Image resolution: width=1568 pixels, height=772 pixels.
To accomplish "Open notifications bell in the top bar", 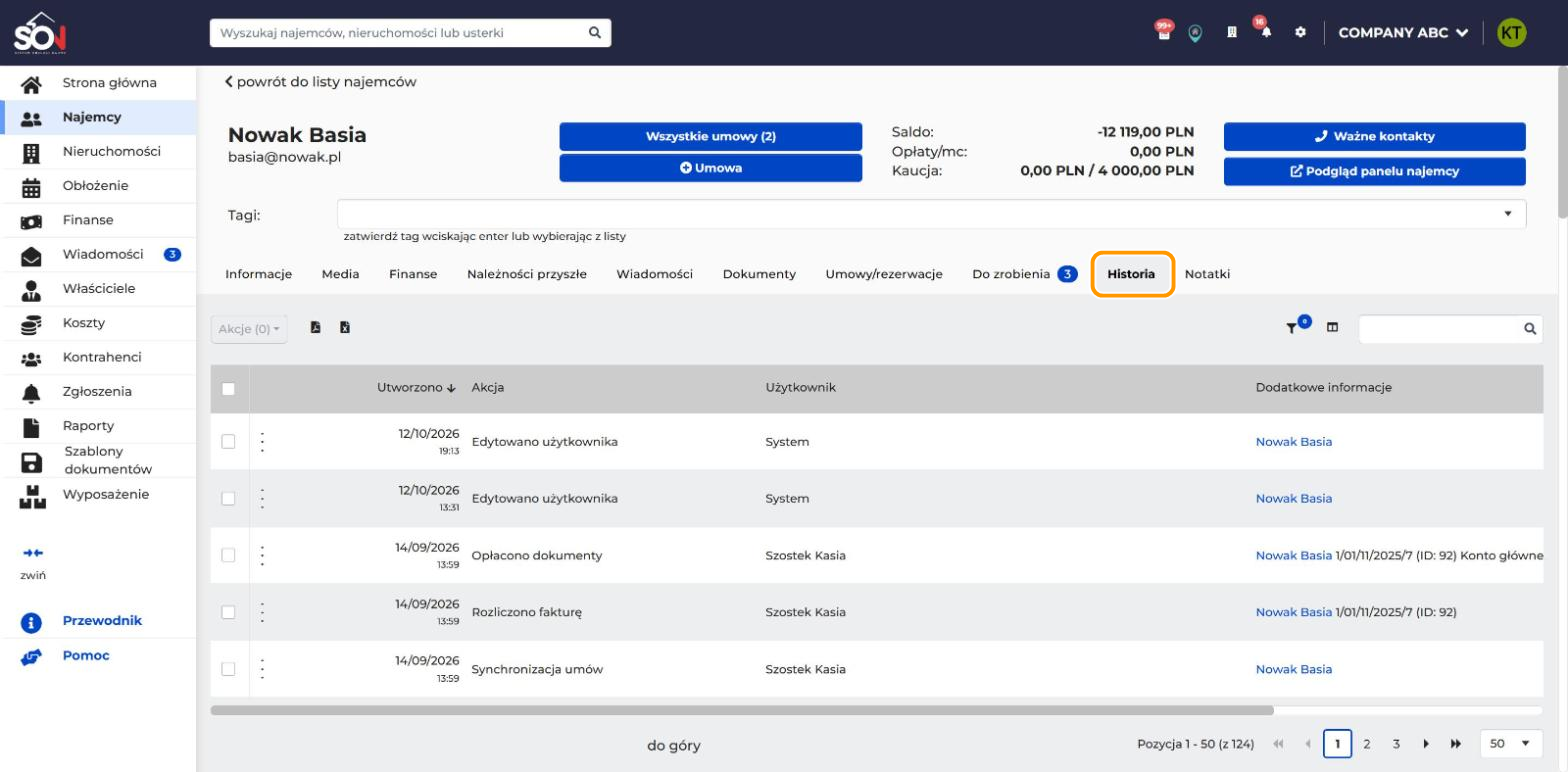I will [1266, 32].
